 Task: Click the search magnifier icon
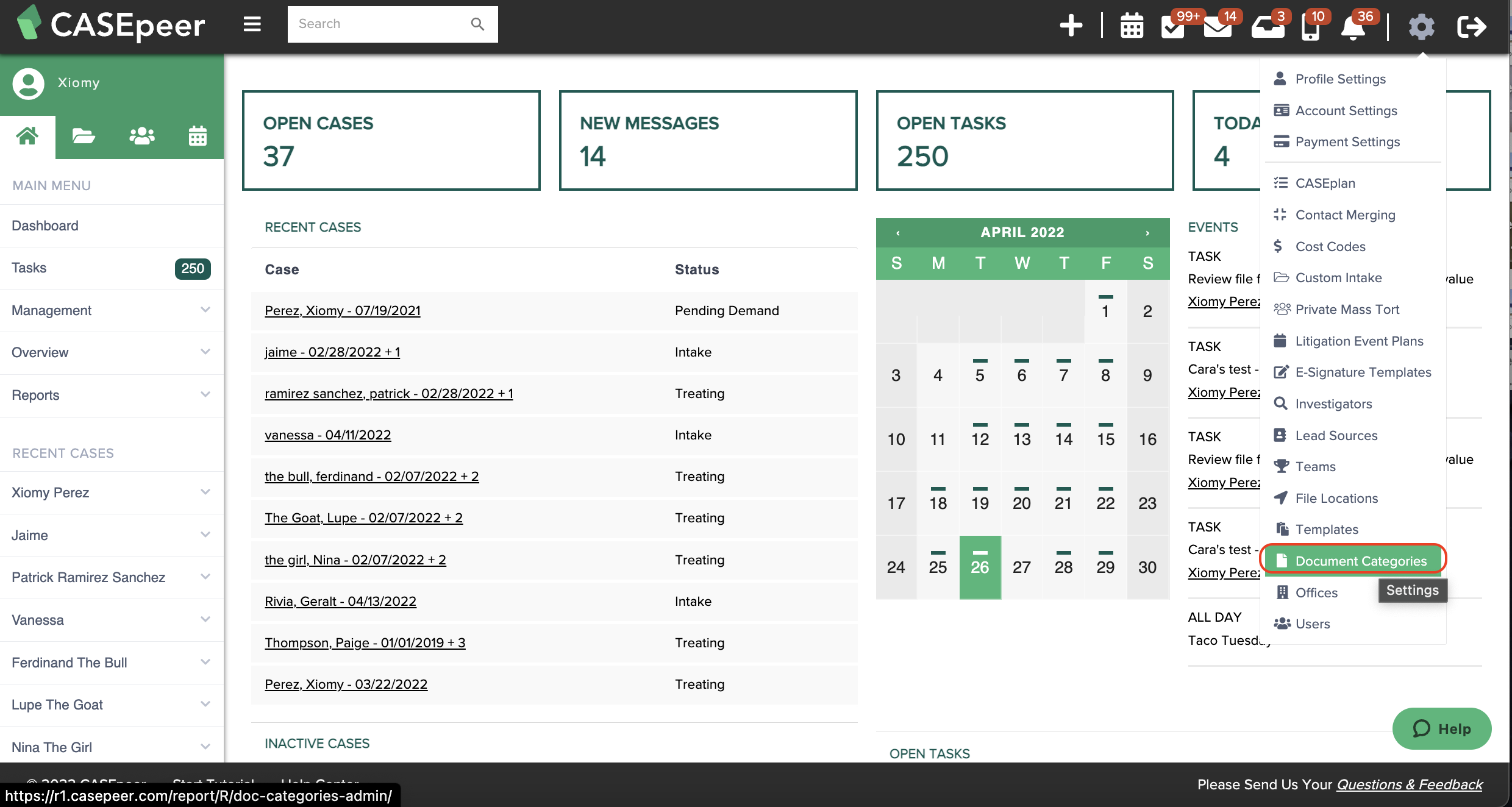pos(477,24)
